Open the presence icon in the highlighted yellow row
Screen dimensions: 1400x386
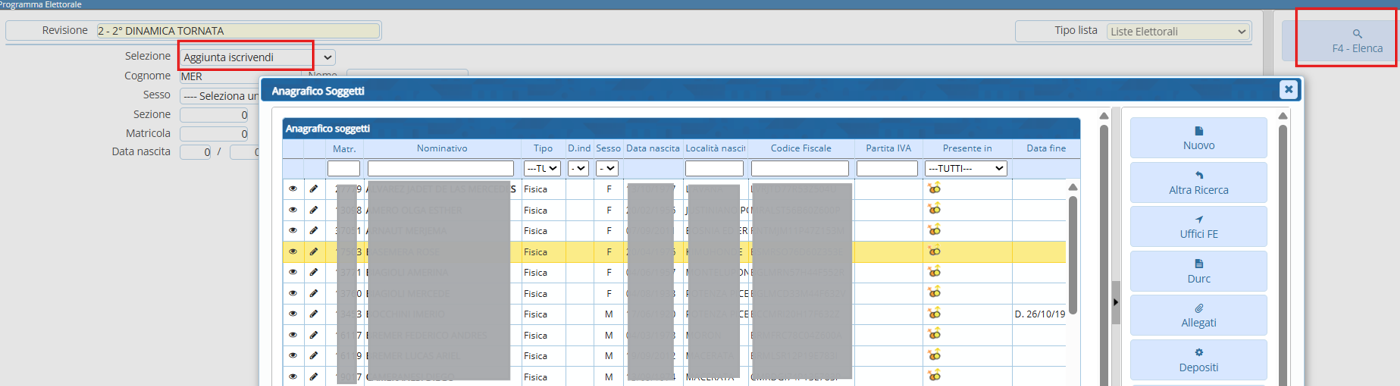coord(934,251)
